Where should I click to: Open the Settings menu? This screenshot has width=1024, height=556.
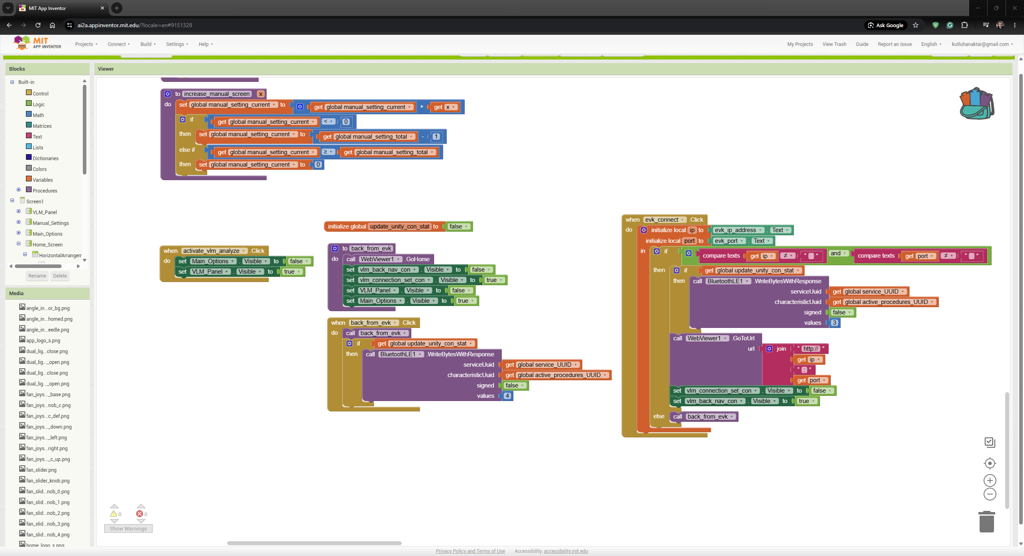coord(177,44)
